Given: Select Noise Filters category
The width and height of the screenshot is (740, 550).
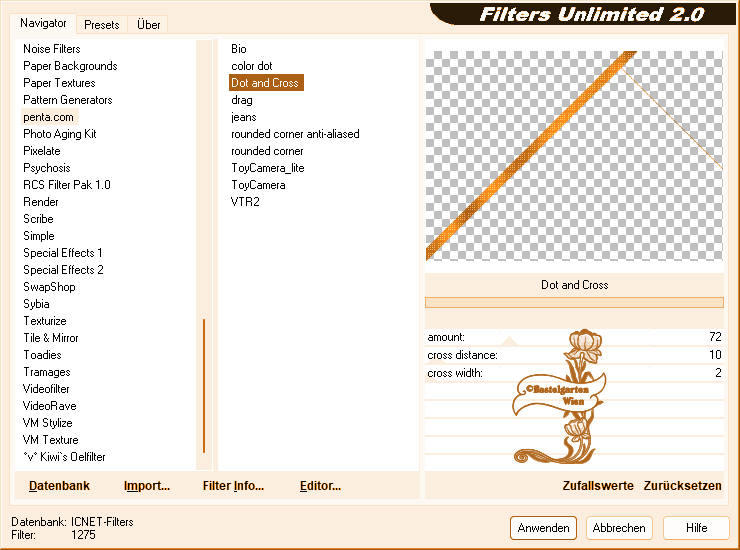Looking at the screenshot, I should coord(52,49).
